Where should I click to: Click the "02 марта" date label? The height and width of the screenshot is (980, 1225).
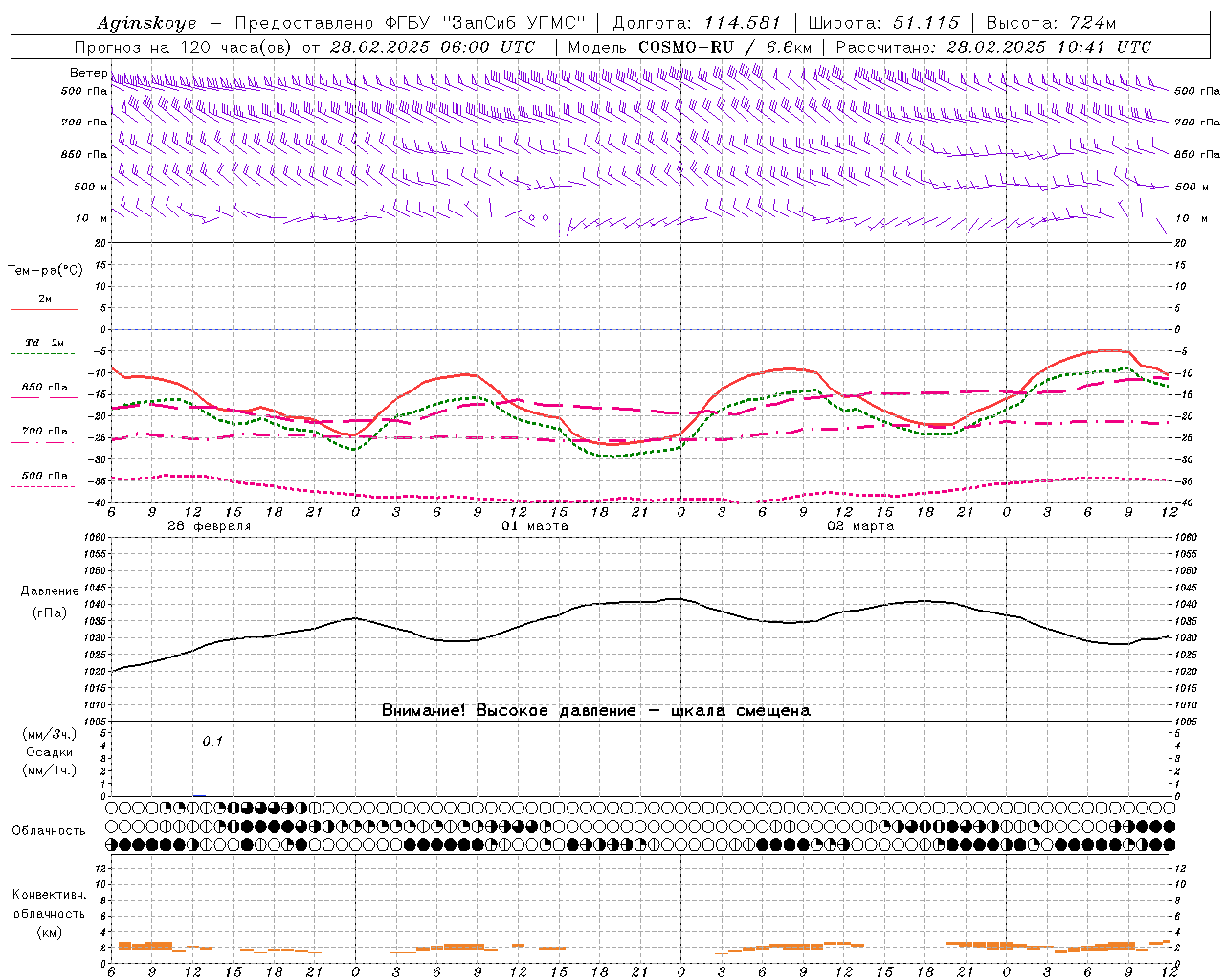[x=860, y=526]
